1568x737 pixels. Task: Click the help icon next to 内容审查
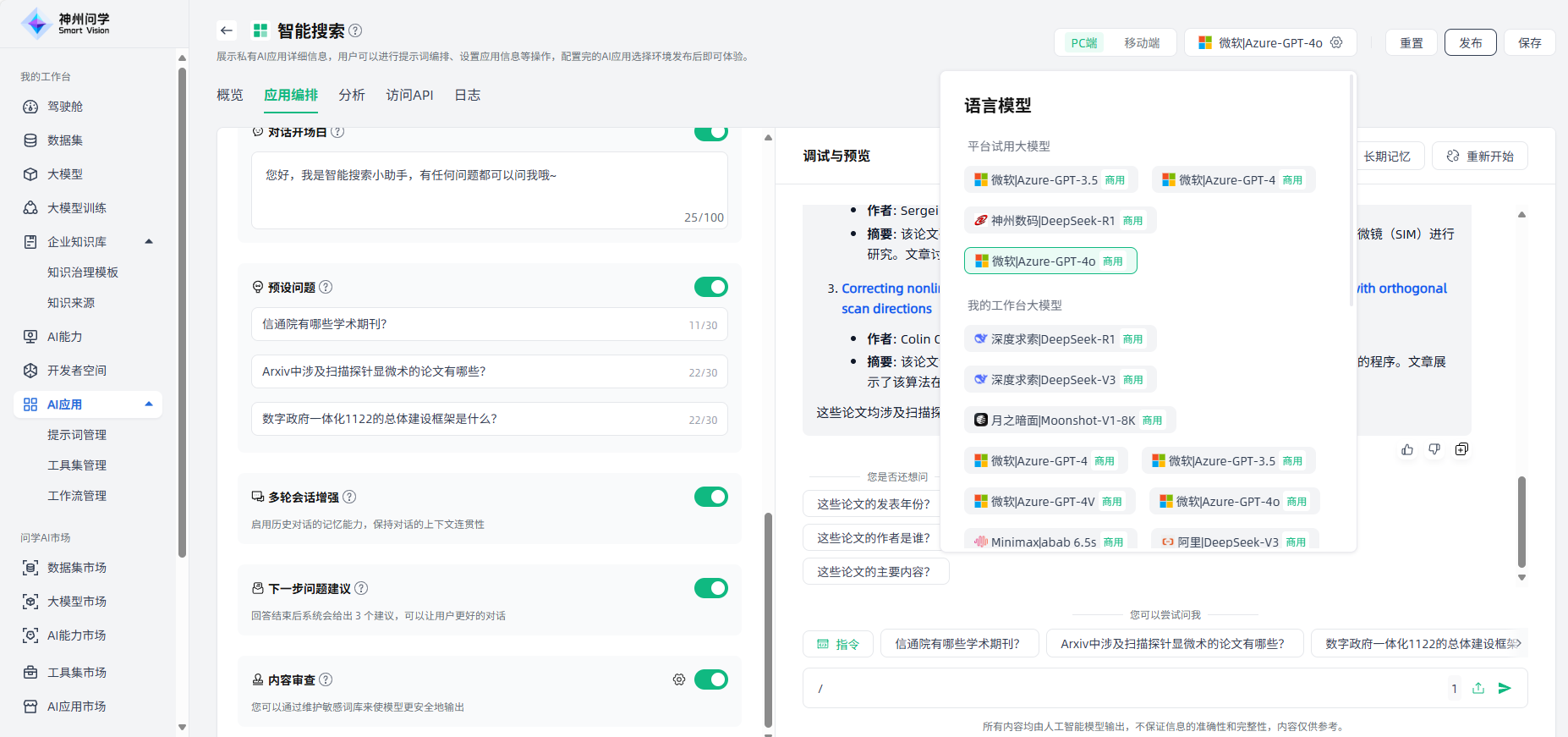(x=326, y=679)
